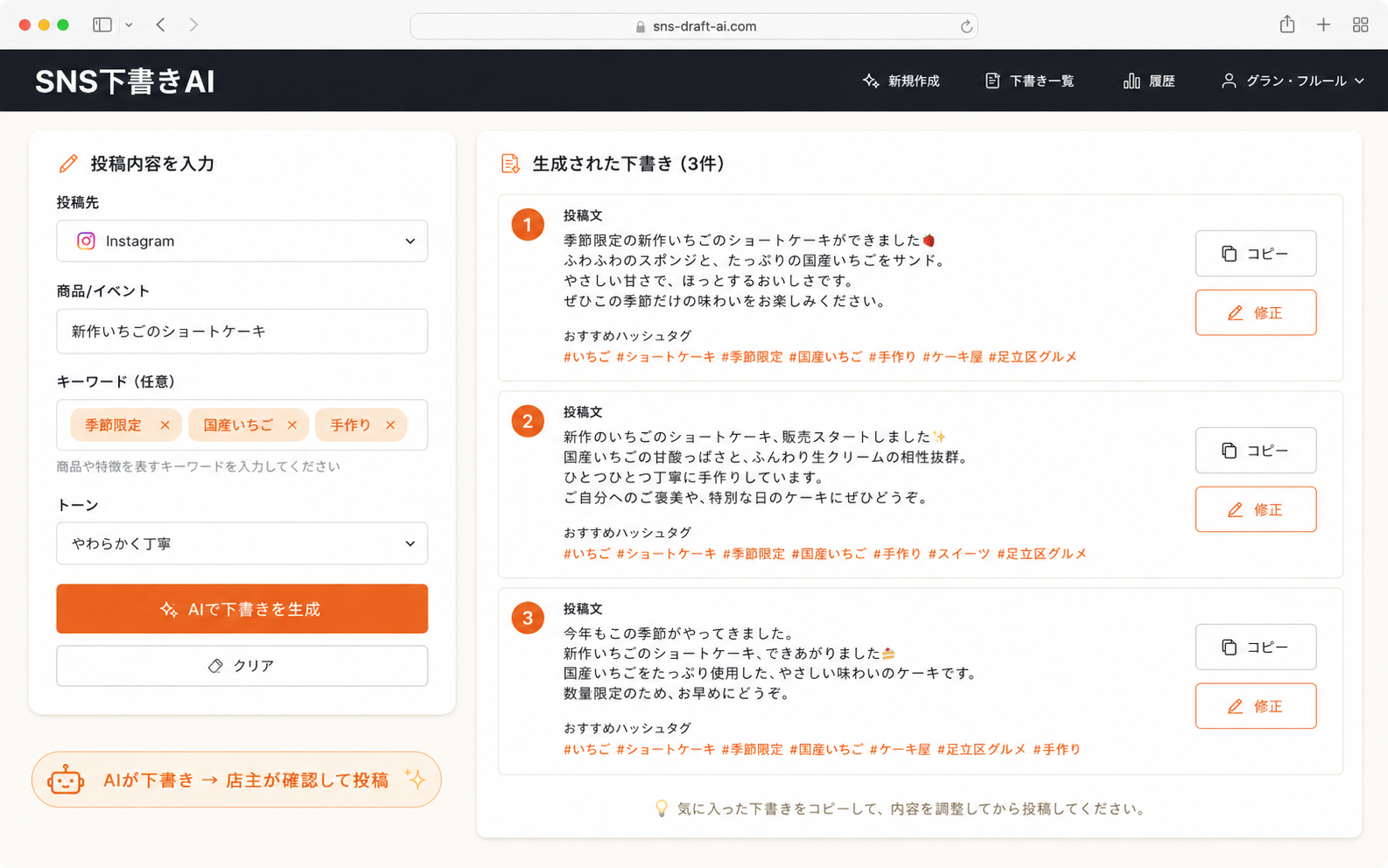Click the document icon beside 生成された下書き
The height and width of the screenshot is (868, 1388).
click(x=510, y=164)
